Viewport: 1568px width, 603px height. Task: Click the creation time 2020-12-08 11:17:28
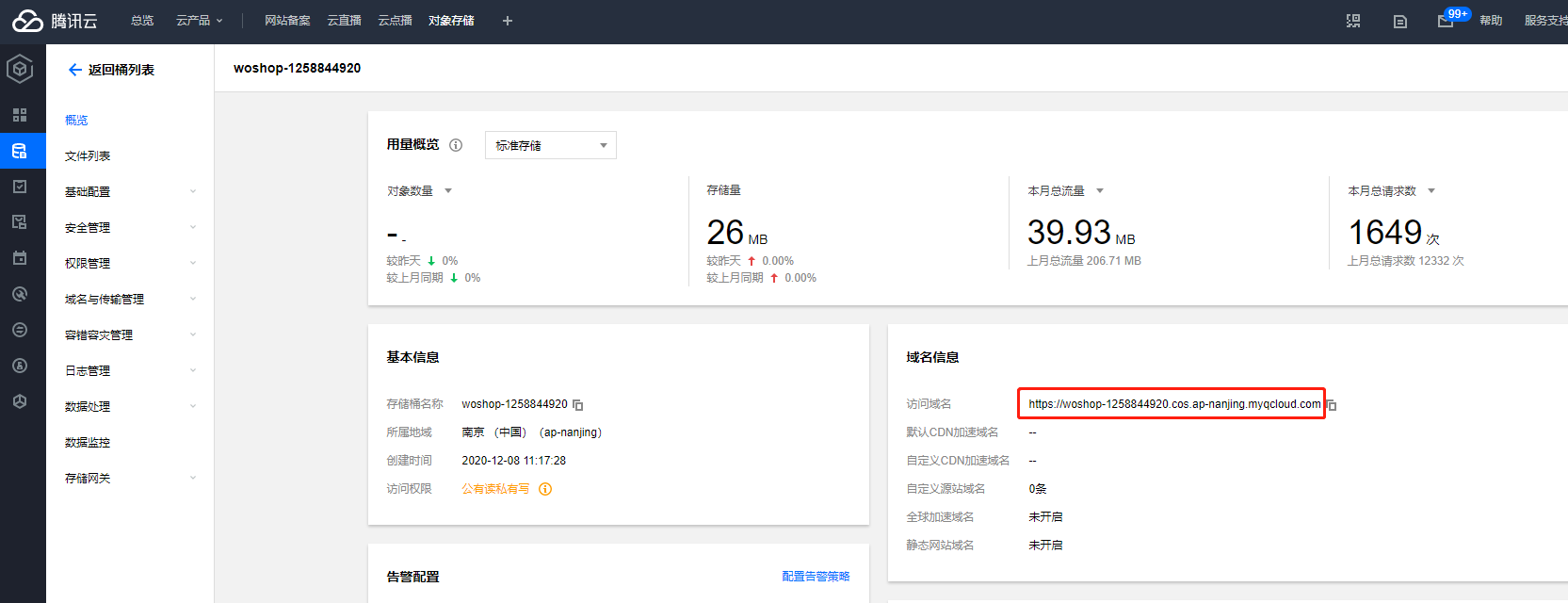click(x=513, y=461)
